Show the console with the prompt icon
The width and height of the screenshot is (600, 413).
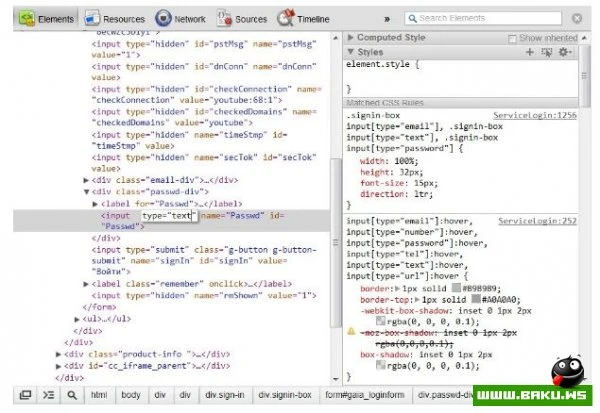[x=48, y=395]
